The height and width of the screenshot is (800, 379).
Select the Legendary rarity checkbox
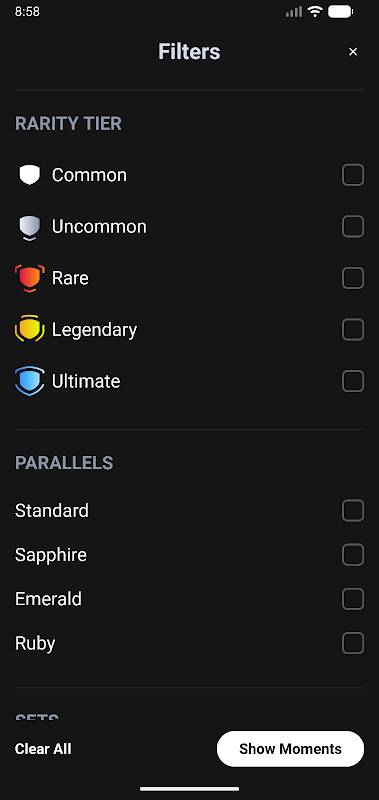[x=353, y=330]
